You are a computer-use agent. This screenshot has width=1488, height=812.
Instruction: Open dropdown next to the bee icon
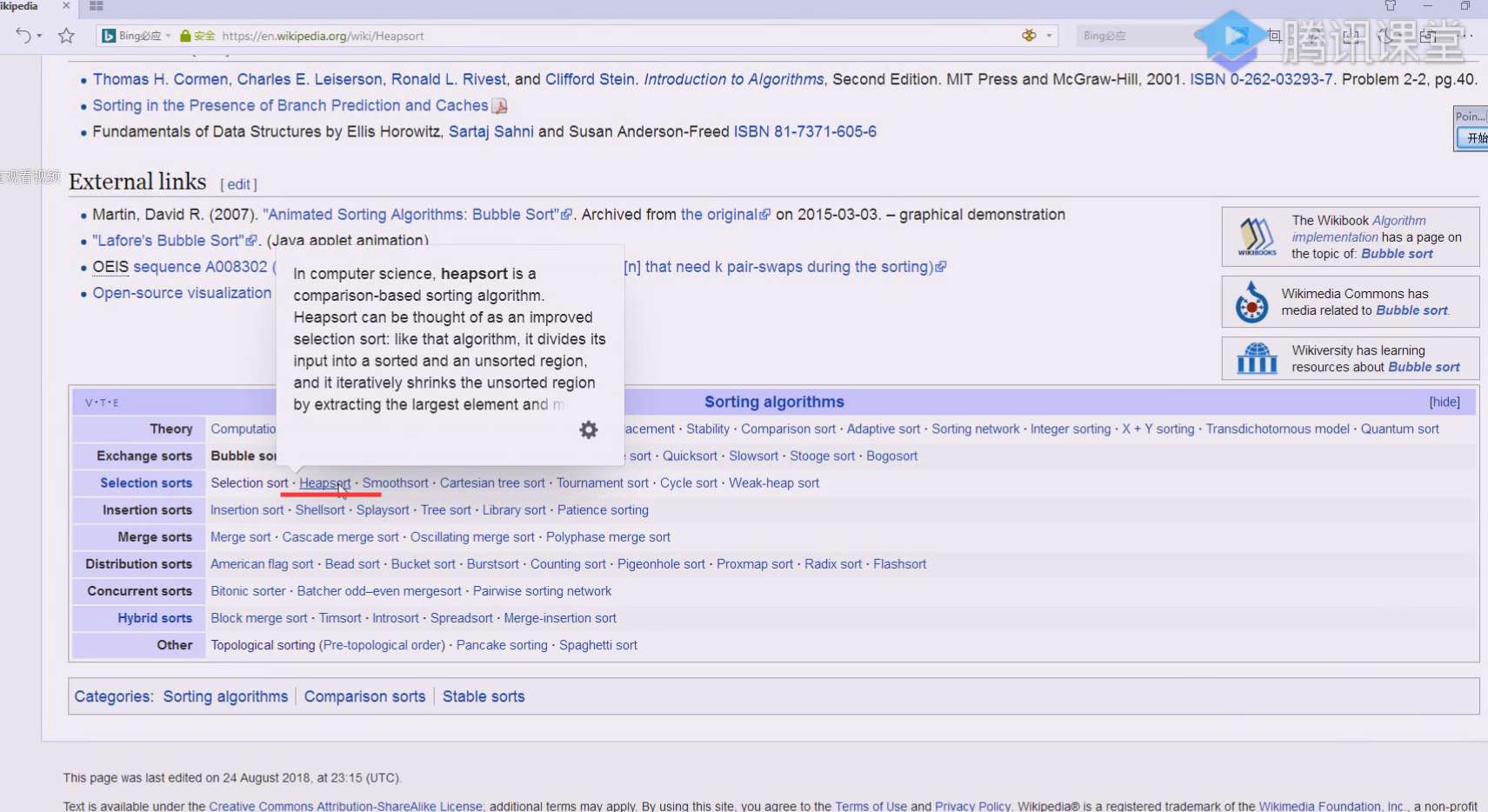(x=1049, y=36)
